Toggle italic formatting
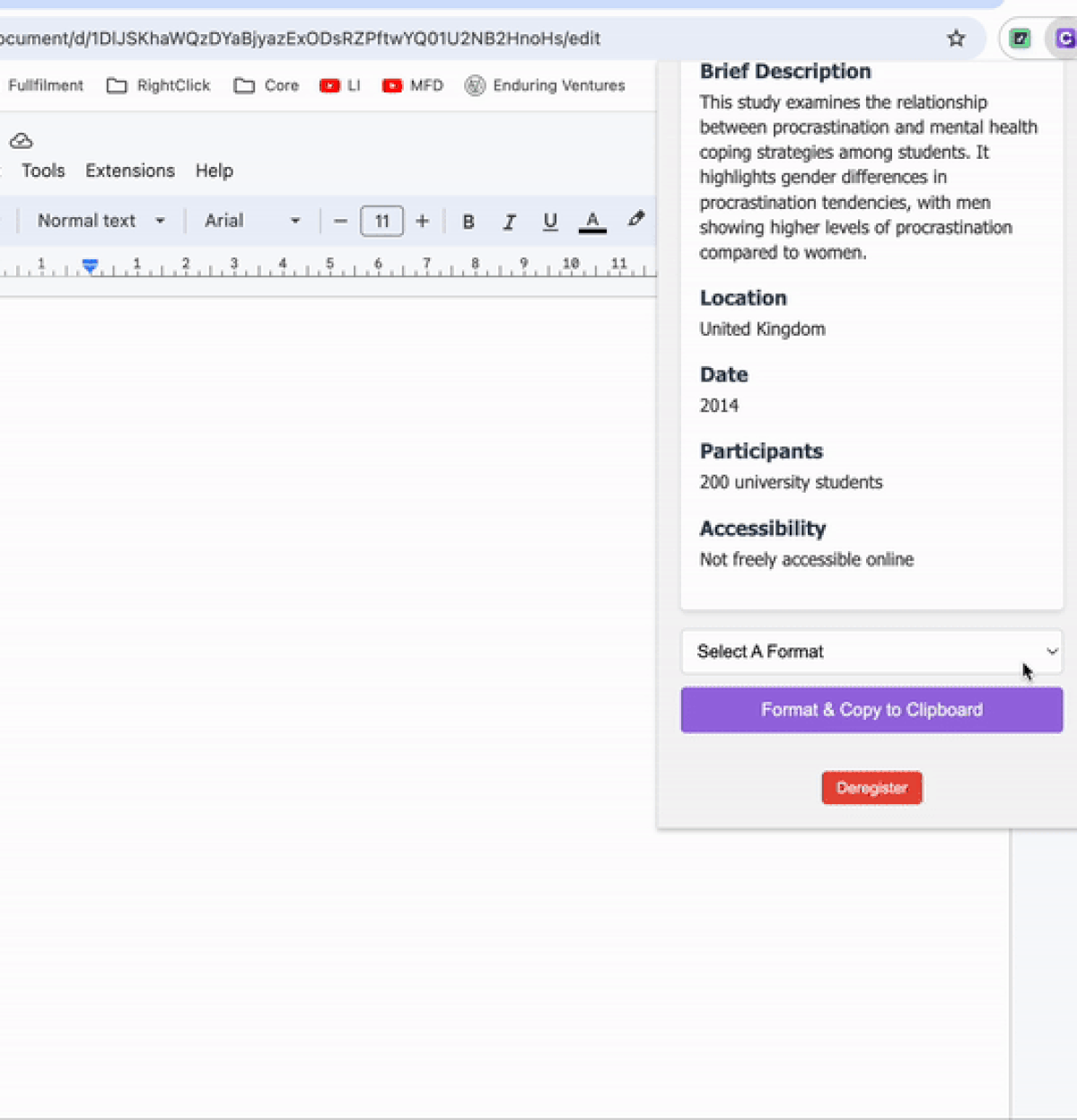 [509, 222]
